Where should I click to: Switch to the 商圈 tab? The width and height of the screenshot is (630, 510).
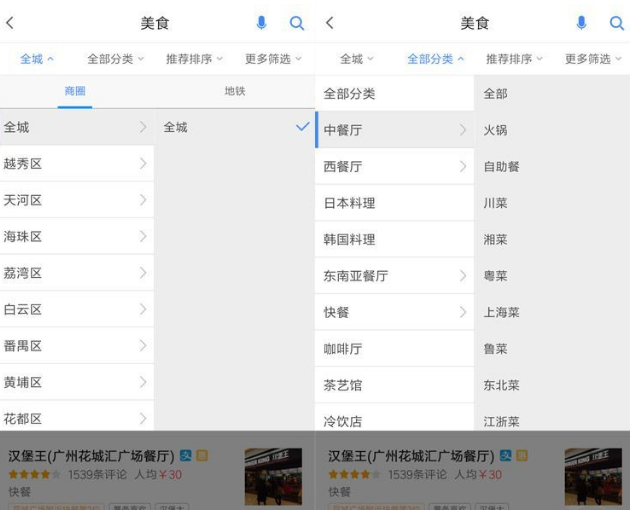point(75,91)
